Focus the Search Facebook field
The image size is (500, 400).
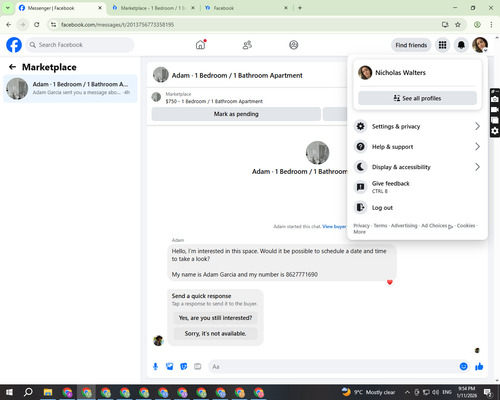pyautogui.click(x=80, y=45)
